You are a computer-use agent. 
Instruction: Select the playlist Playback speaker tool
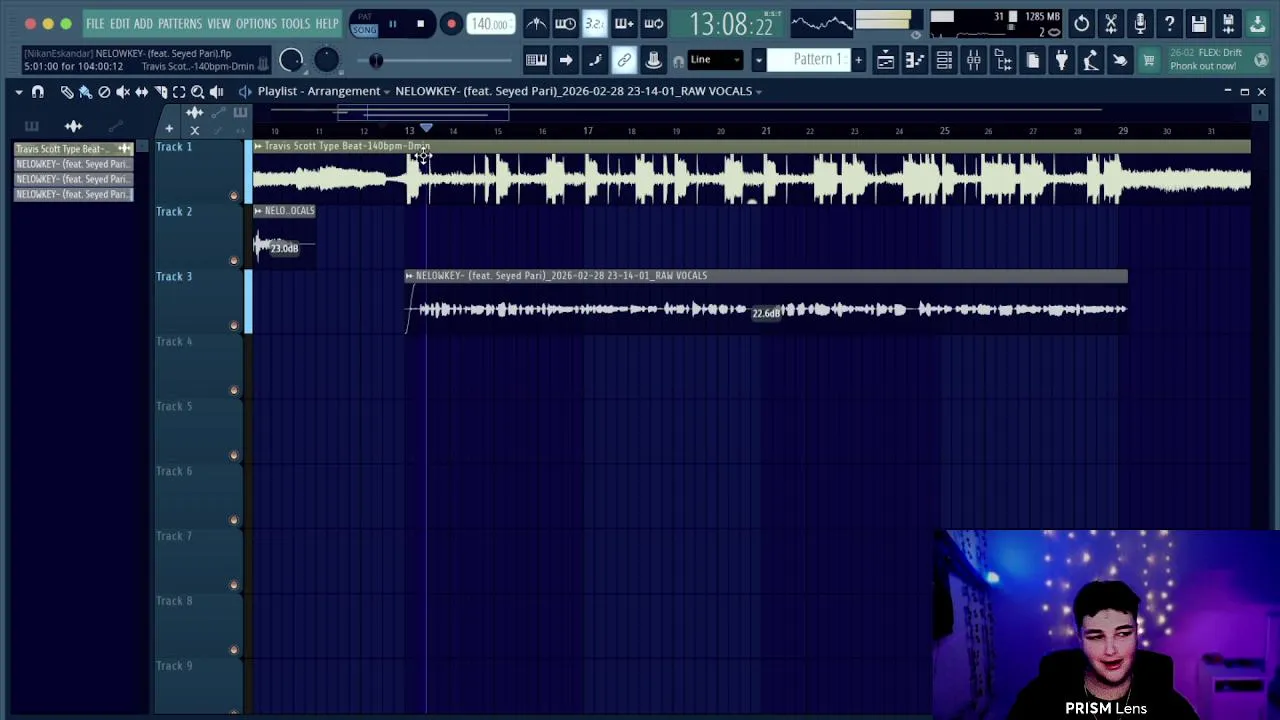pos(216,92)
